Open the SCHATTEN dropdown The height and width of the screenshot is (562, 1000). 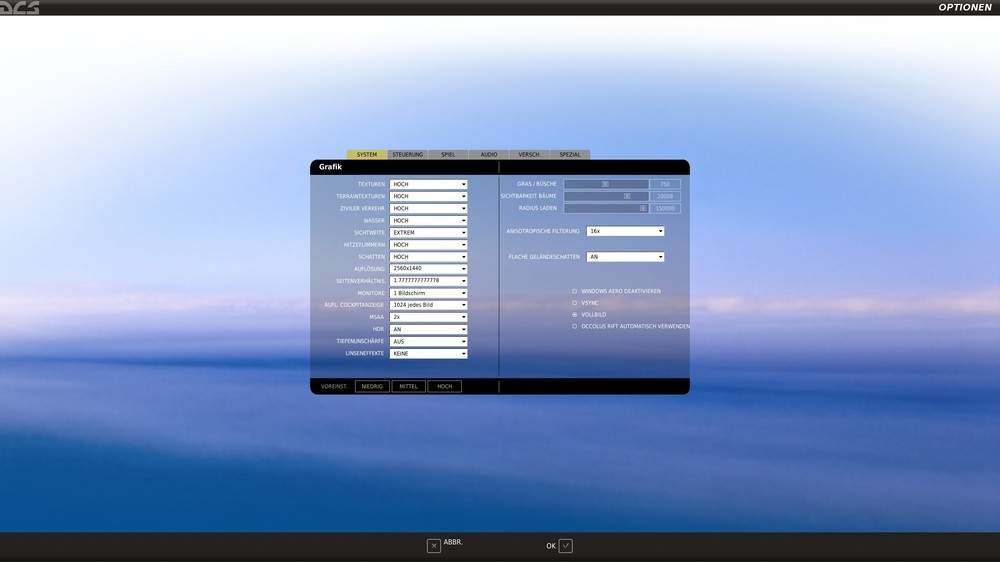click(x=429, y=257)
